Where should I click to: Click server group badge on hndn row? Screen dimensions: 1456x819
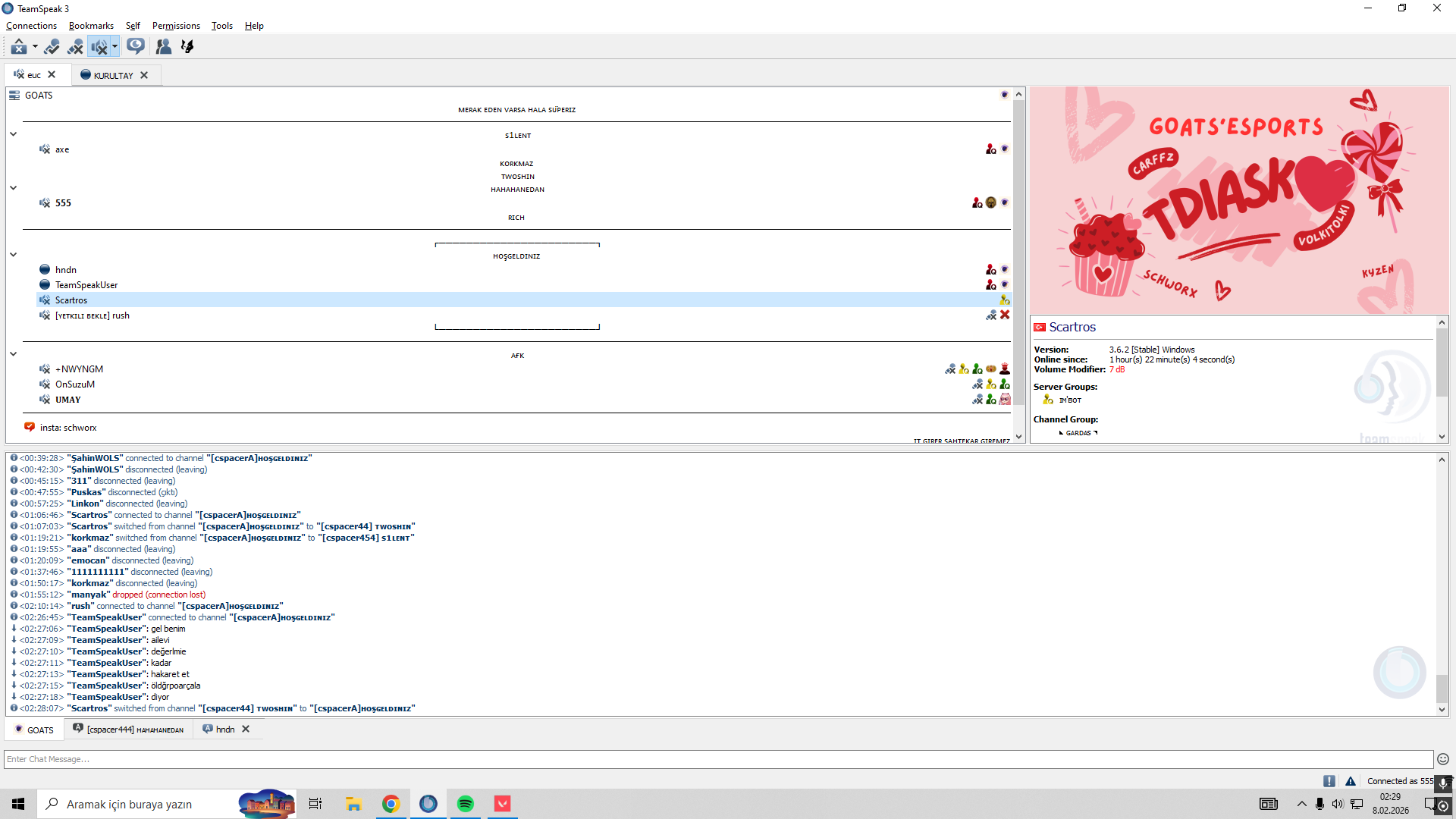click(991, 270)
